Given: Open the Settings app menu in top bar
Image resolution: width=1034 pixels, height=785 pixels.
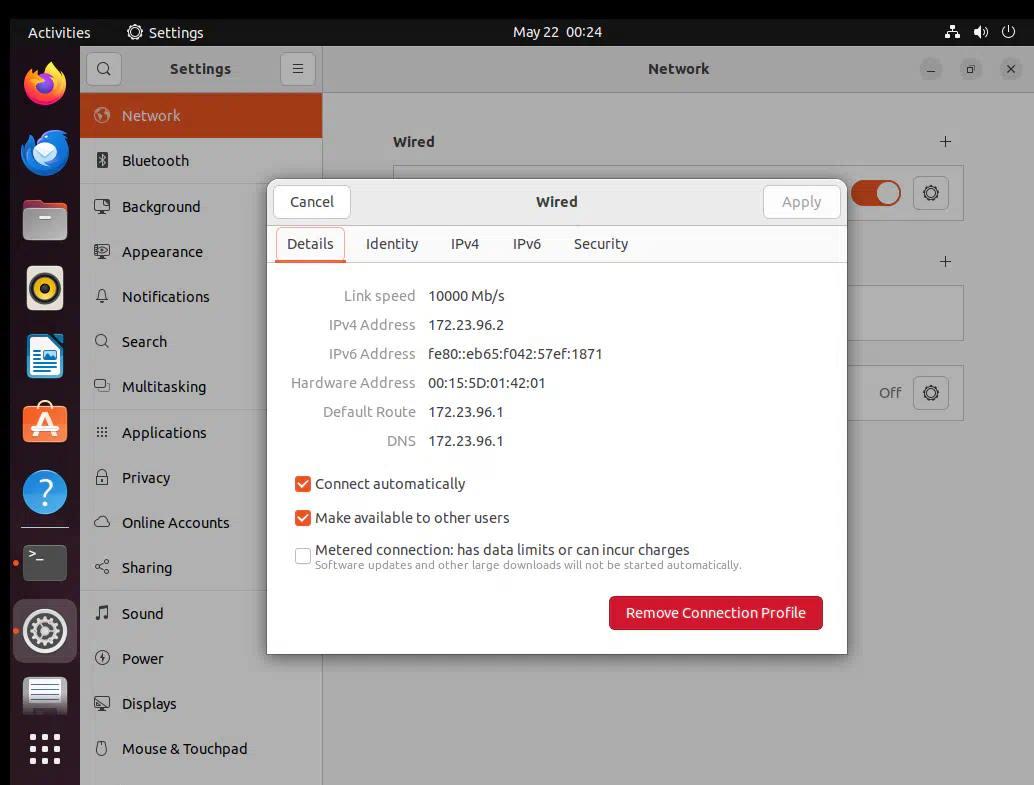Looking at the screenshot, I should pyautogui.click(x=165, y=32).
